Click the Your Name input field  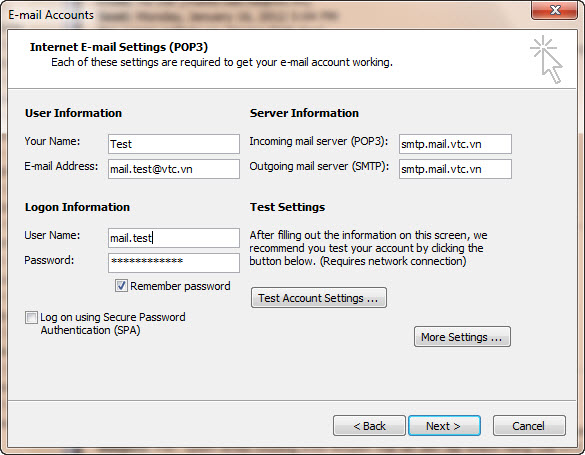point(174,144)
